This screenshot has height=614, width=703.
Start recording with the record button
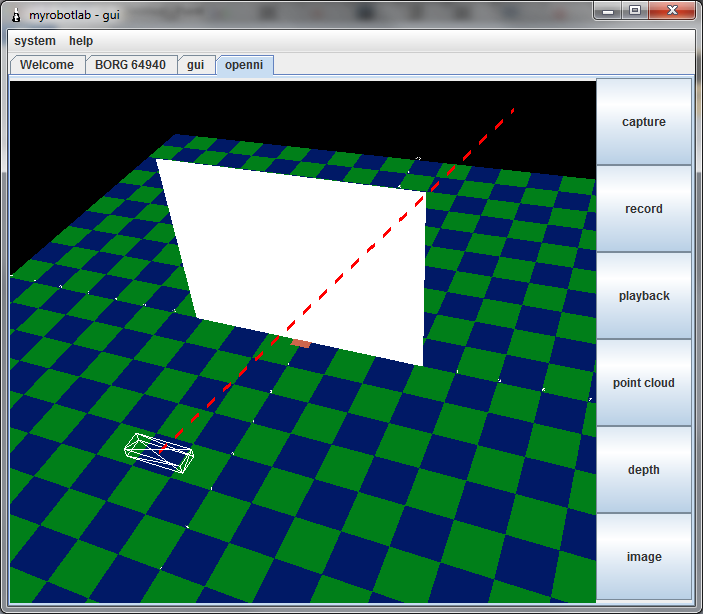643,209
